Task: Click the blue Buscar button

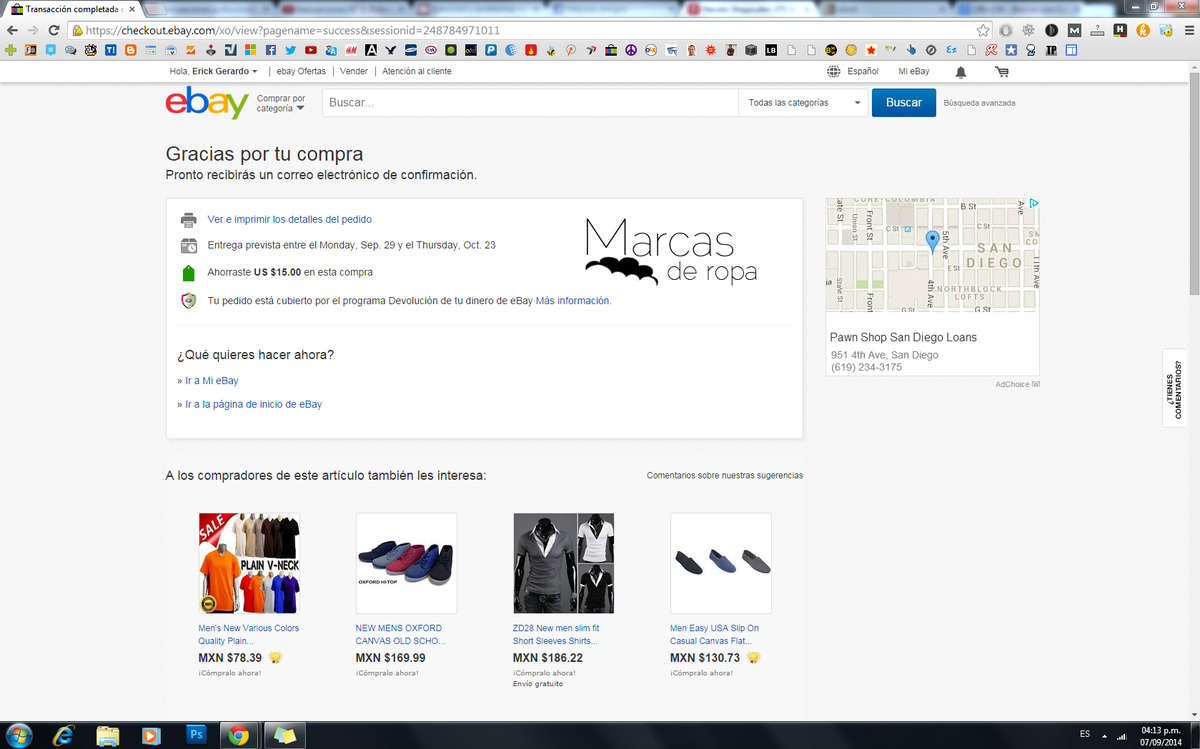Action: [904, 102]
